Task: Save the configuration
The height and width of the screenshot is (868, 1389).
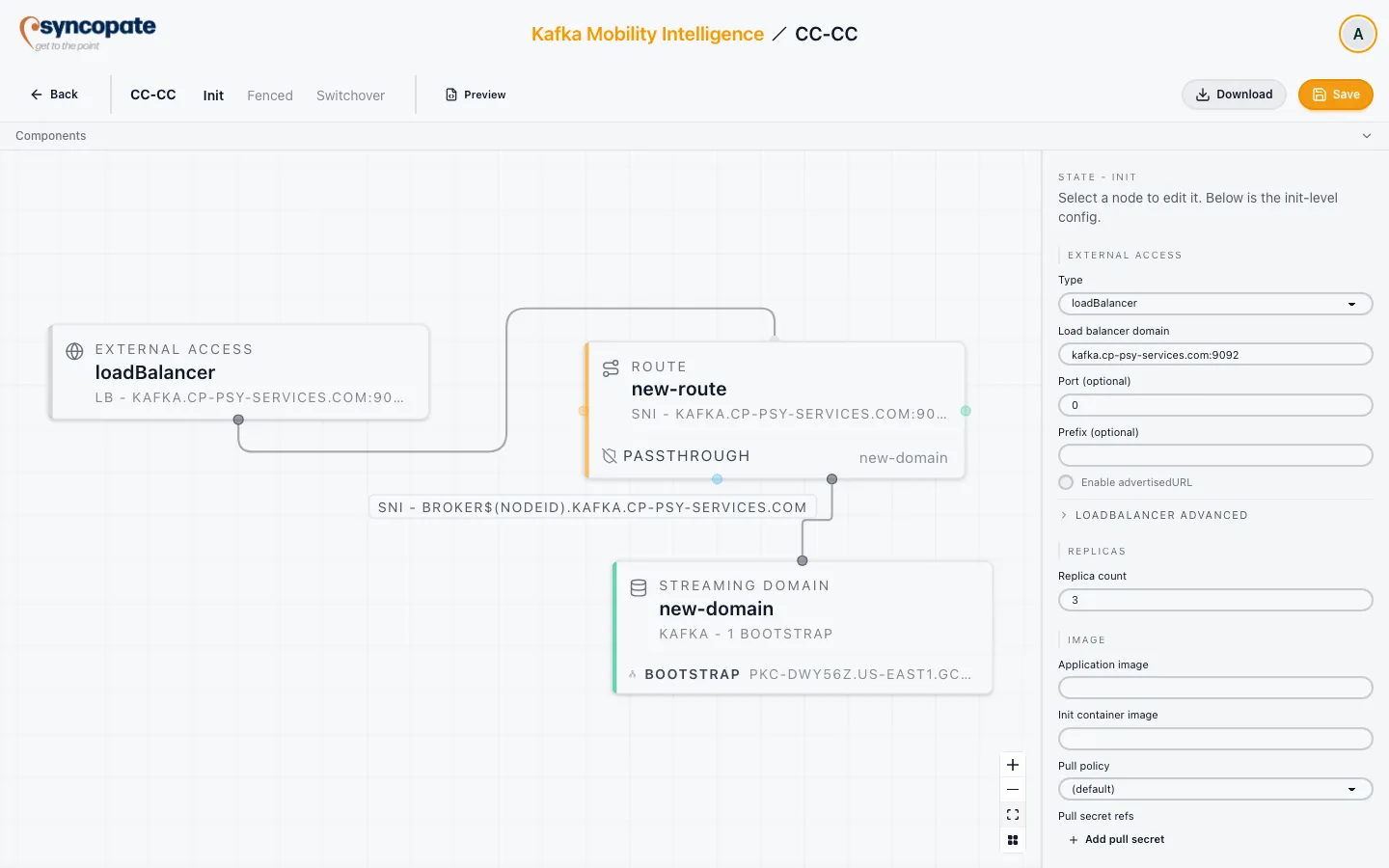Action: coord(1336,95)
